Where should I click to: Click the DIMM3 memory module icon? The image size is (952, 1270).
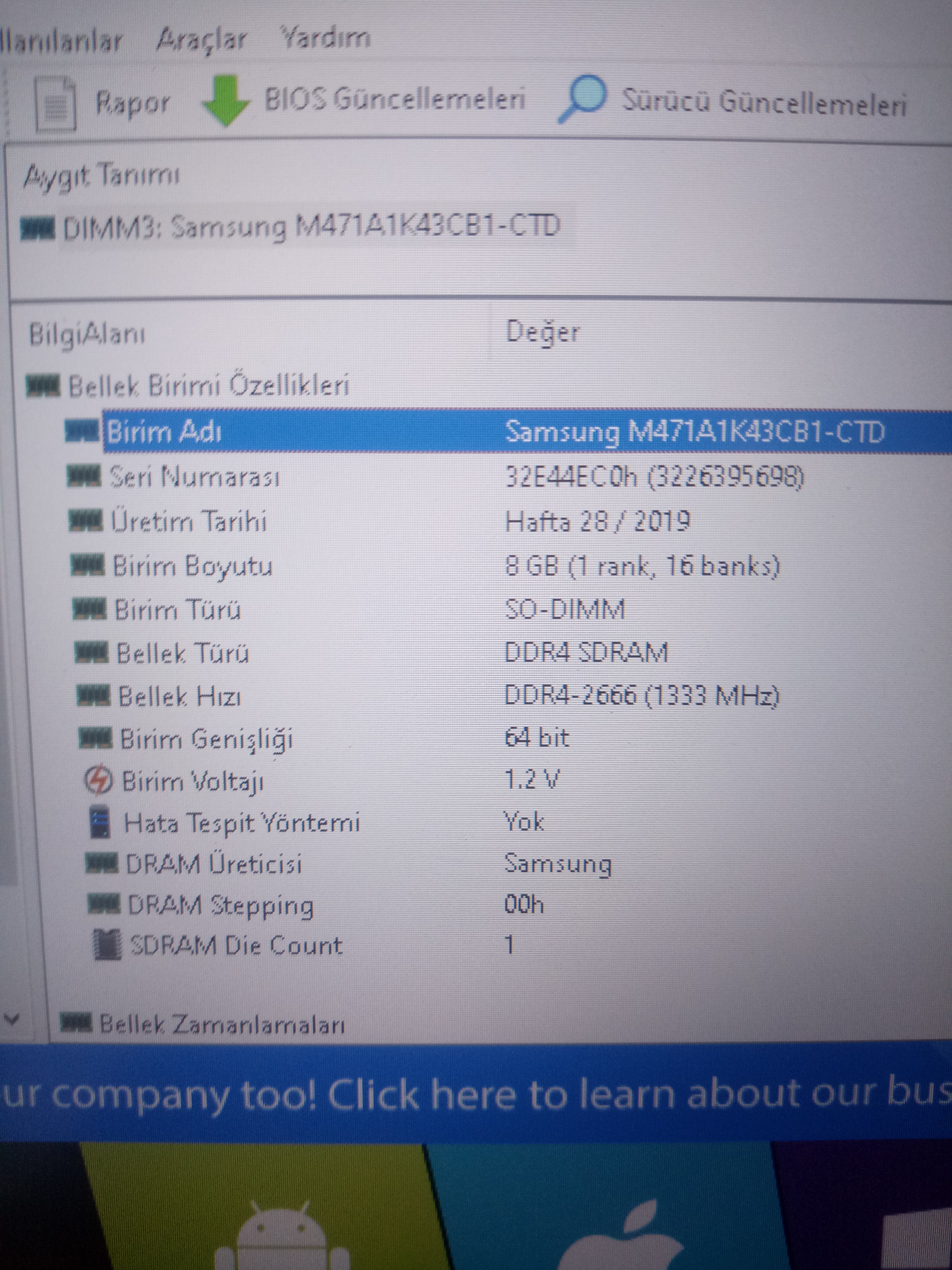37,228
